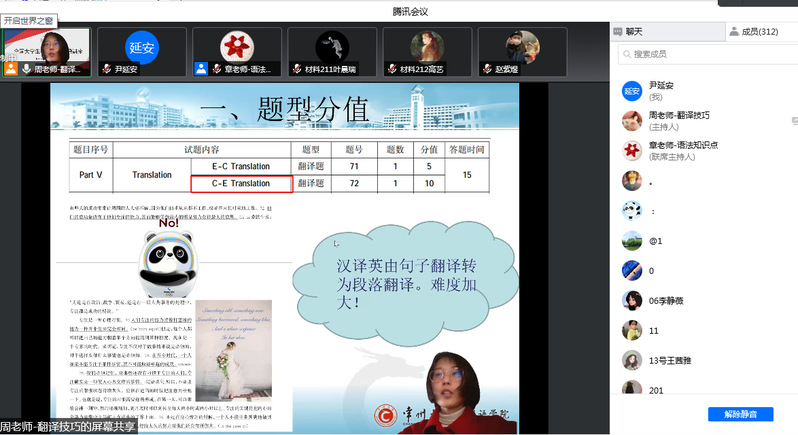Click avatar of member 11
The height and width of the screenshot is (435, 798).
pyautogui.click(x=632, y=330)
